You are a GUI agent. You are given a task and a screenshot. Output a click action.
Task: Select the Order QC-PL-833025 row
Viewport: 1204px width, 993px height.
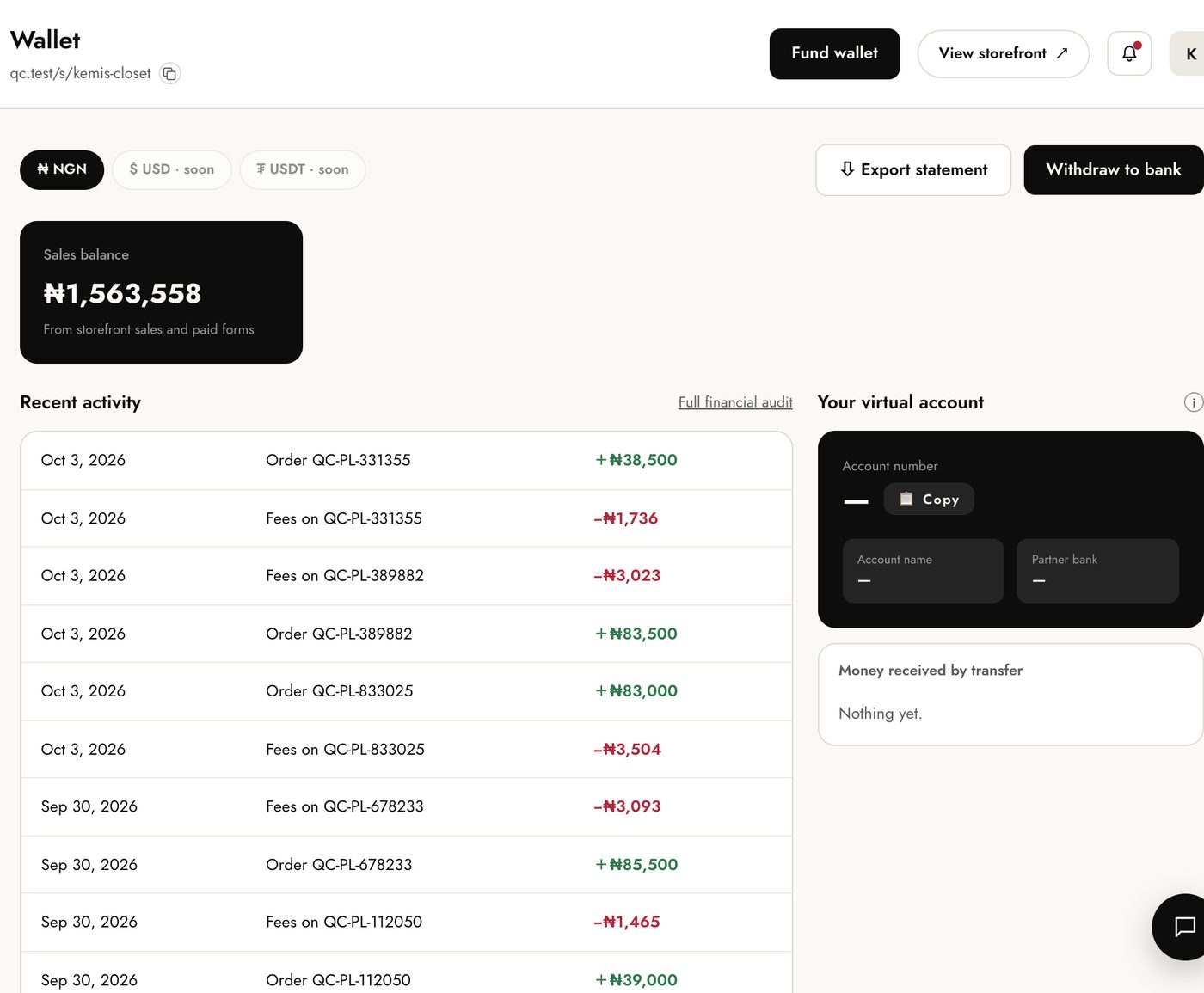pyautogui.click(x=406, y=691)
